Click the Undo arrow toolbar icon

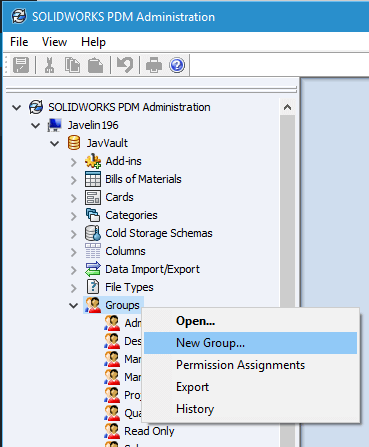(x=125, y=65)
